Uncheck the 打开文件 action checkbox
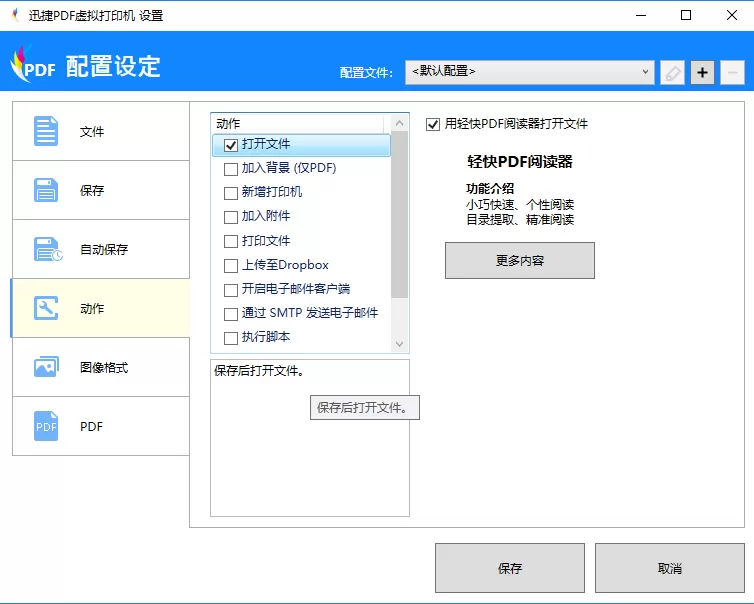 [231, 145]
